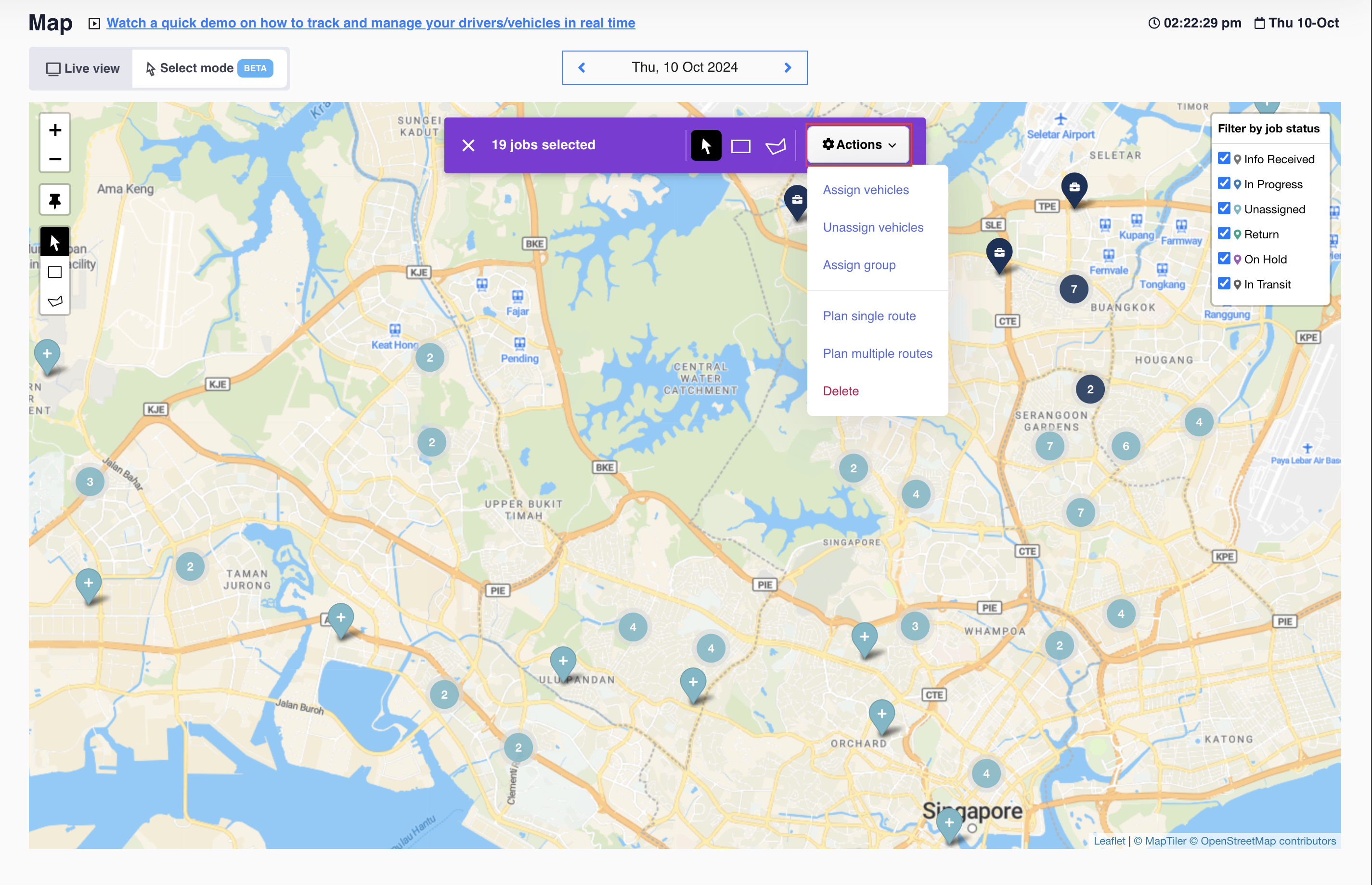Go to next day with right chevron
Image resolution: width=1372 pixels, height=885 pixels.
788,68
